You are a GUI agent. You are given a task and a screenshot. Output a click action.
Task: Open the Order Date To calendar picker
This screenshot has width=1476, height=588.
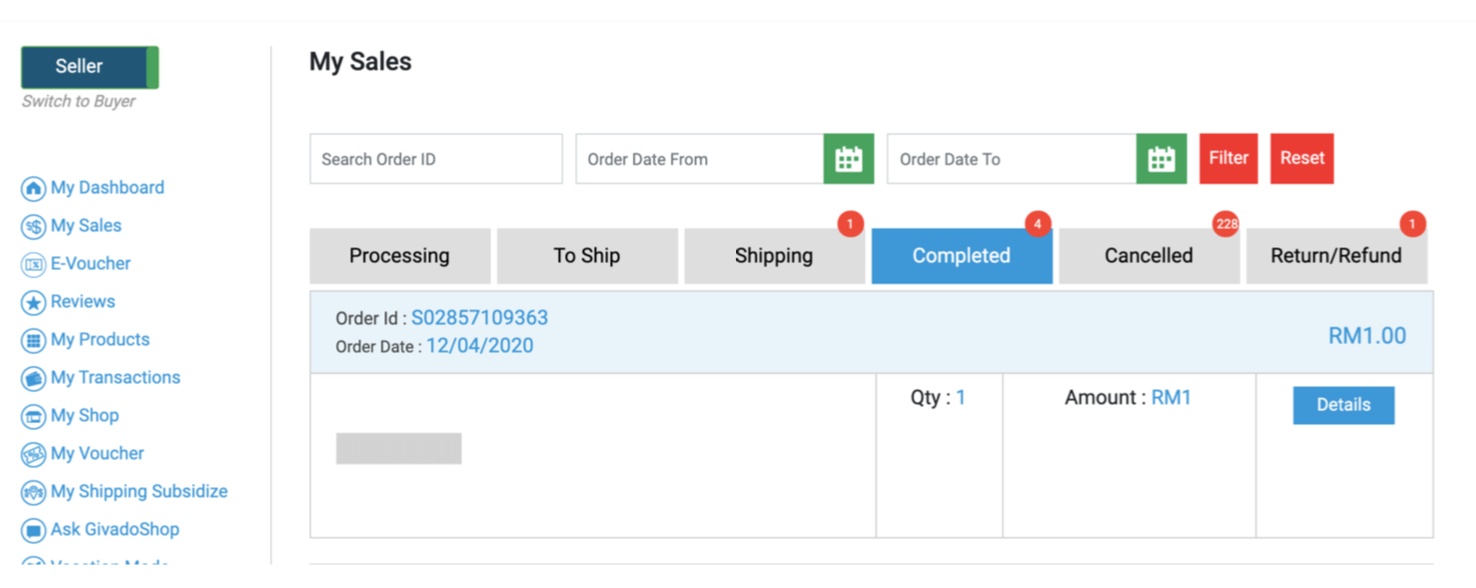1161,159
